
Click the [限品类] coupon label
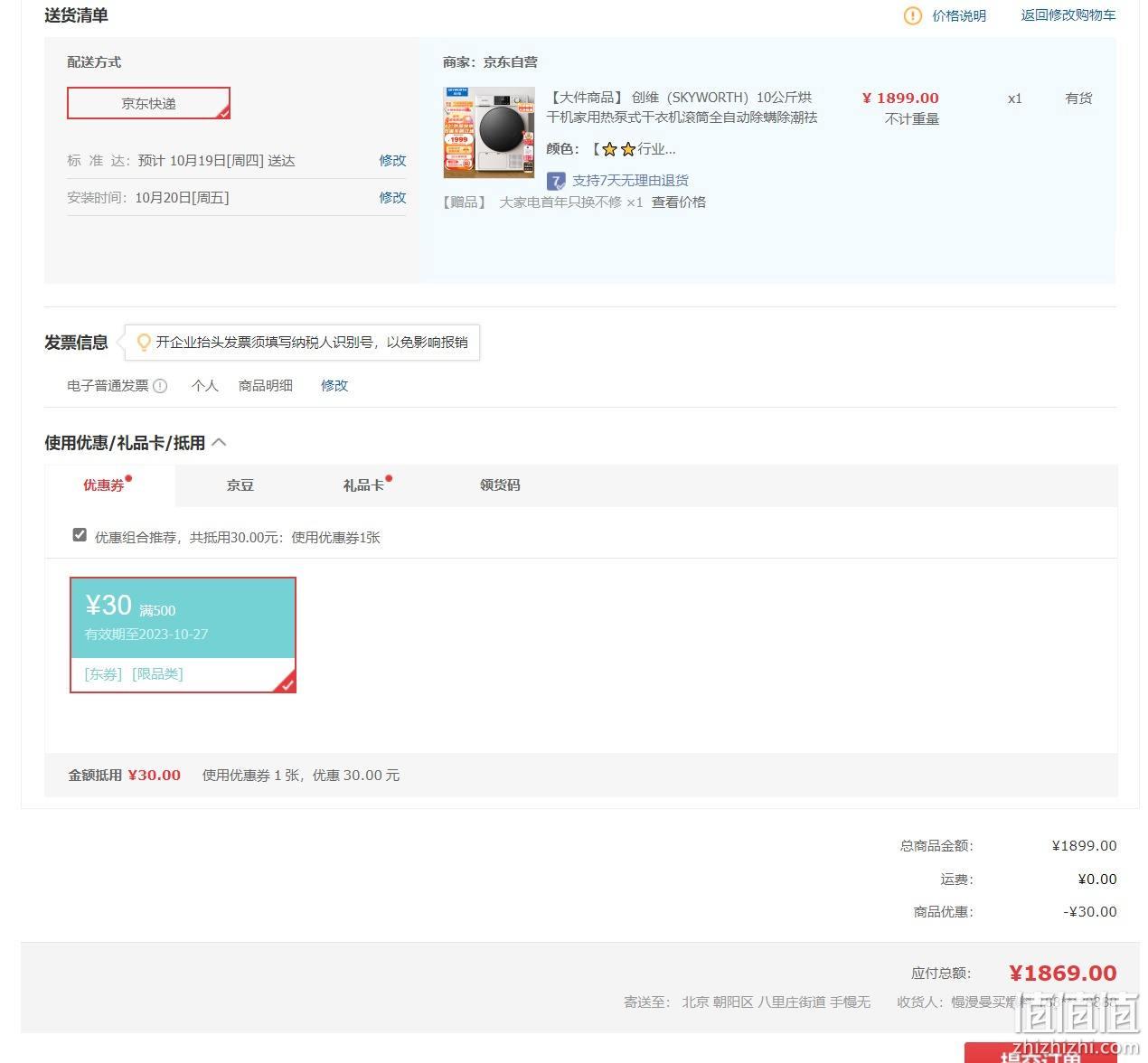(157, 674)
